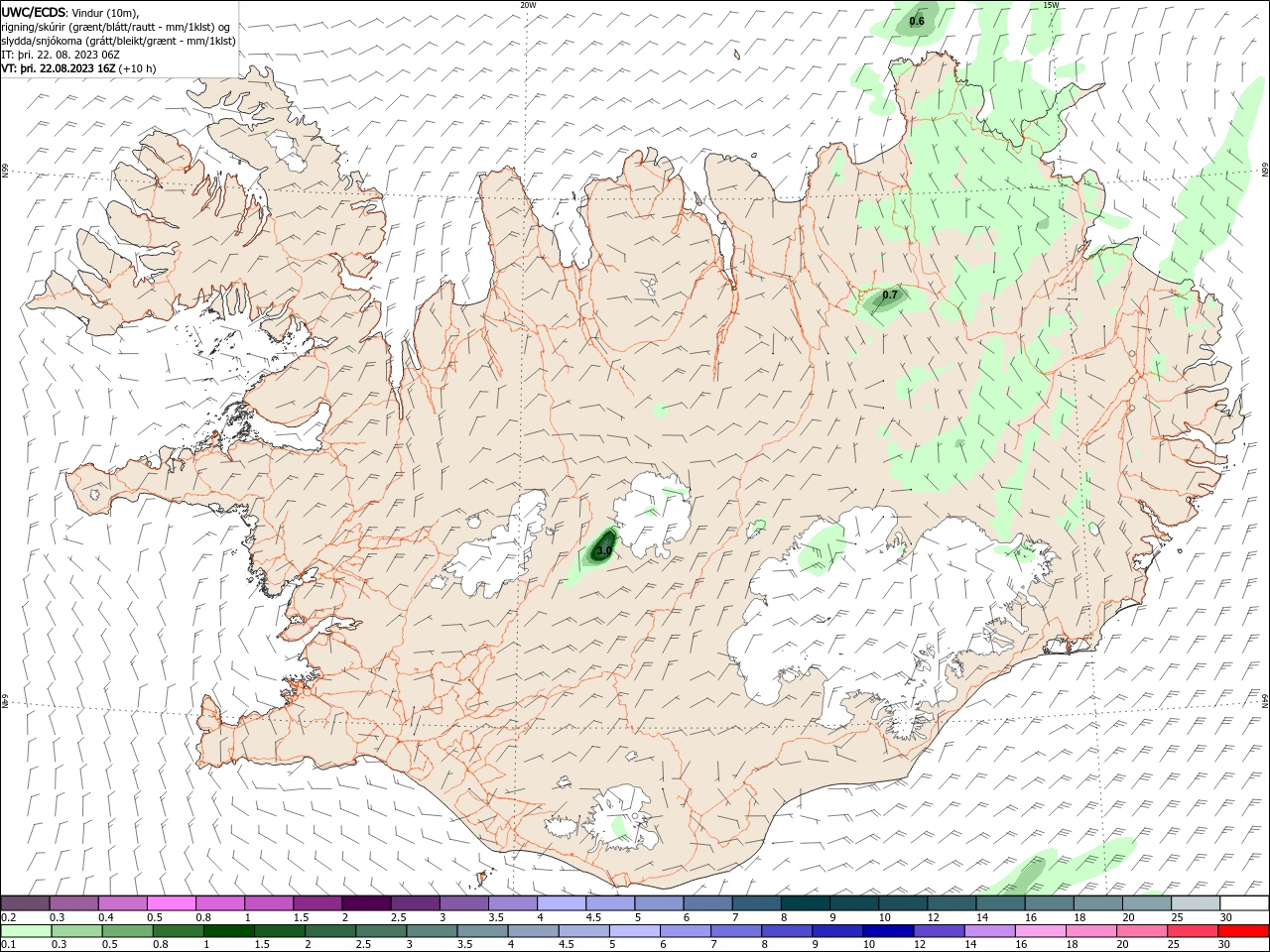1270x952 pixels.
Task: Pick the palest green 0.1 rain legend swatch
Action: click(x=26, y=931)
